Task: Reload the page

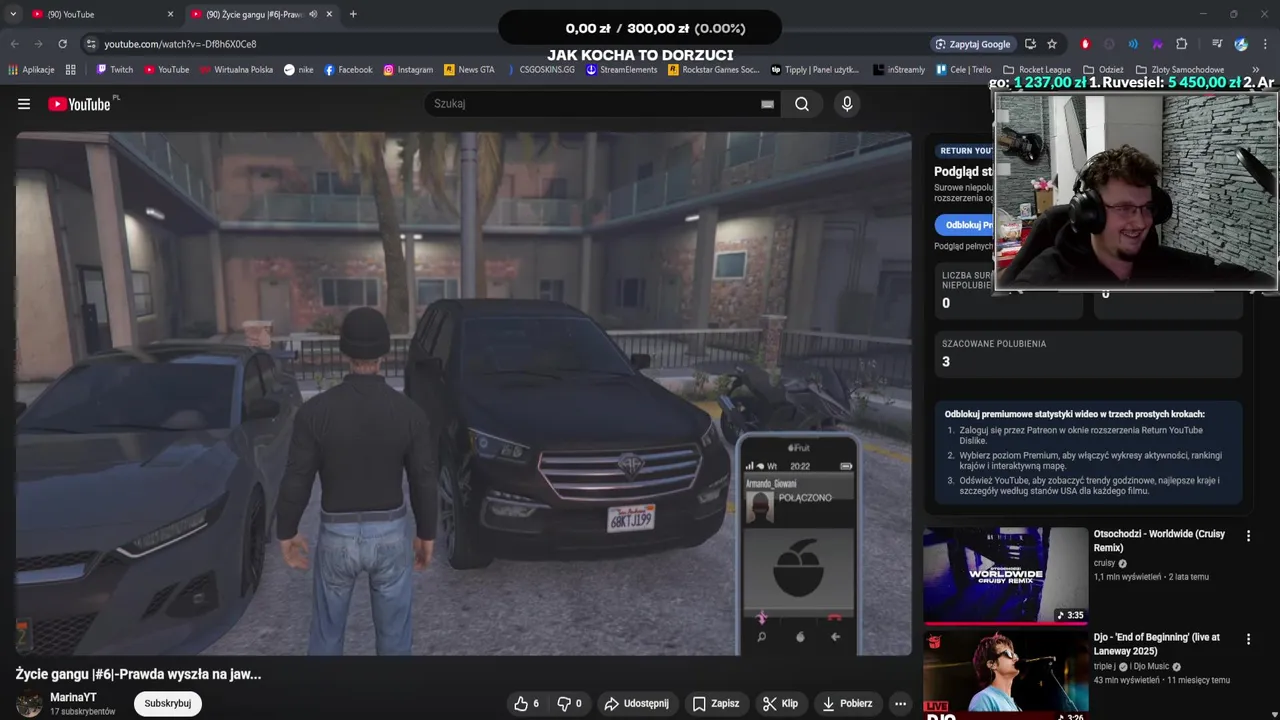Action: pos(62,44)
